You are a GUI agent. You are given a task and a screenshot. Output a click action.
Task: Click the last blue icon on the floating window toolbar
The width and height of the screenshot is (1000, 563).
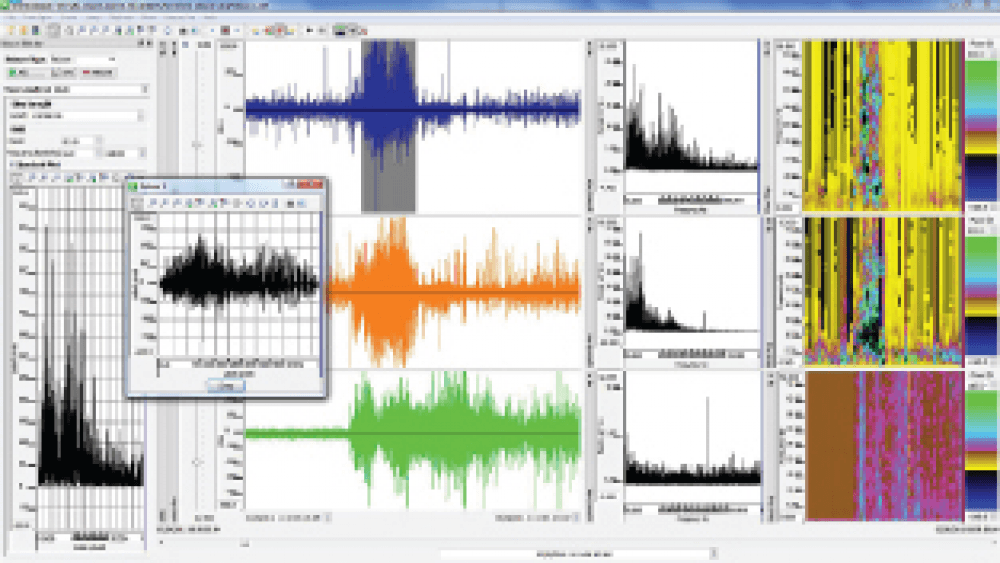pyautogui.click(x=301, y=203)
